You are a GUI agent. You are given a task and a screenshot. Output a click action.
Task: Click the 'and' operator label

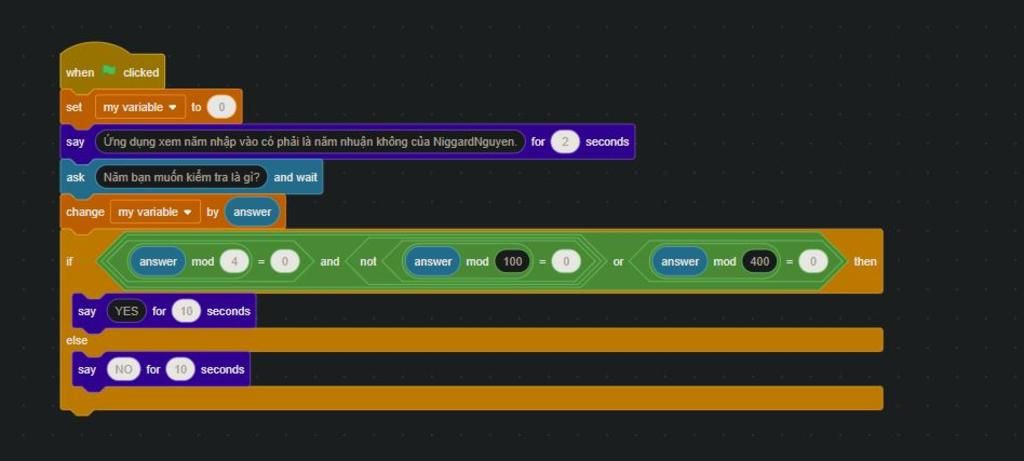click(330, 262)
